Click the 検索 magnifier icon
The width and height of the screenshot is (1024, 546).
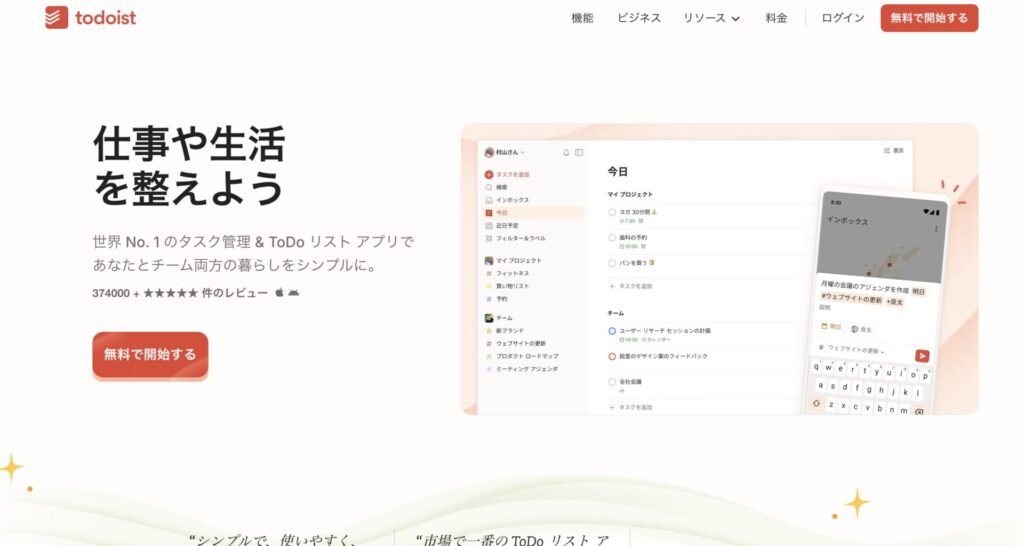click(x=488, y=187)
